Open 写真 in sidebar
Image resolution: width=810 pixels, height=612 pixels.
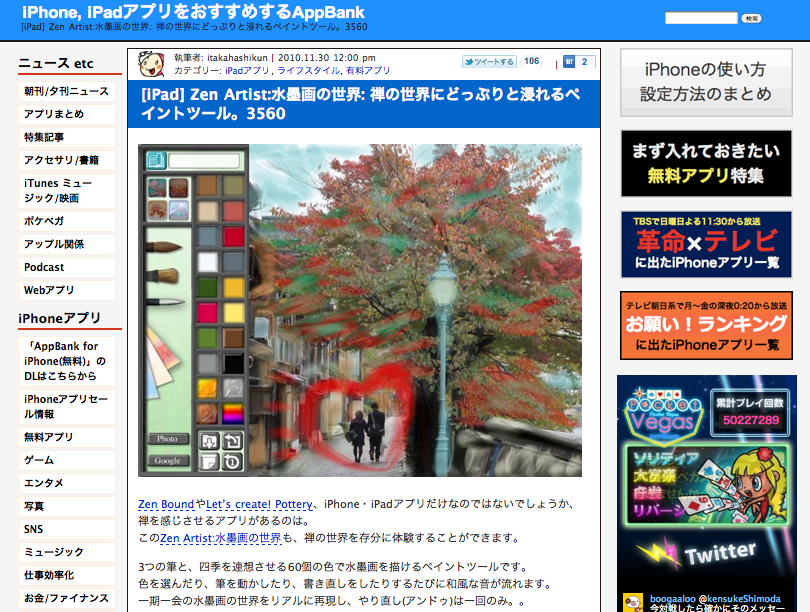pos(67,506)
